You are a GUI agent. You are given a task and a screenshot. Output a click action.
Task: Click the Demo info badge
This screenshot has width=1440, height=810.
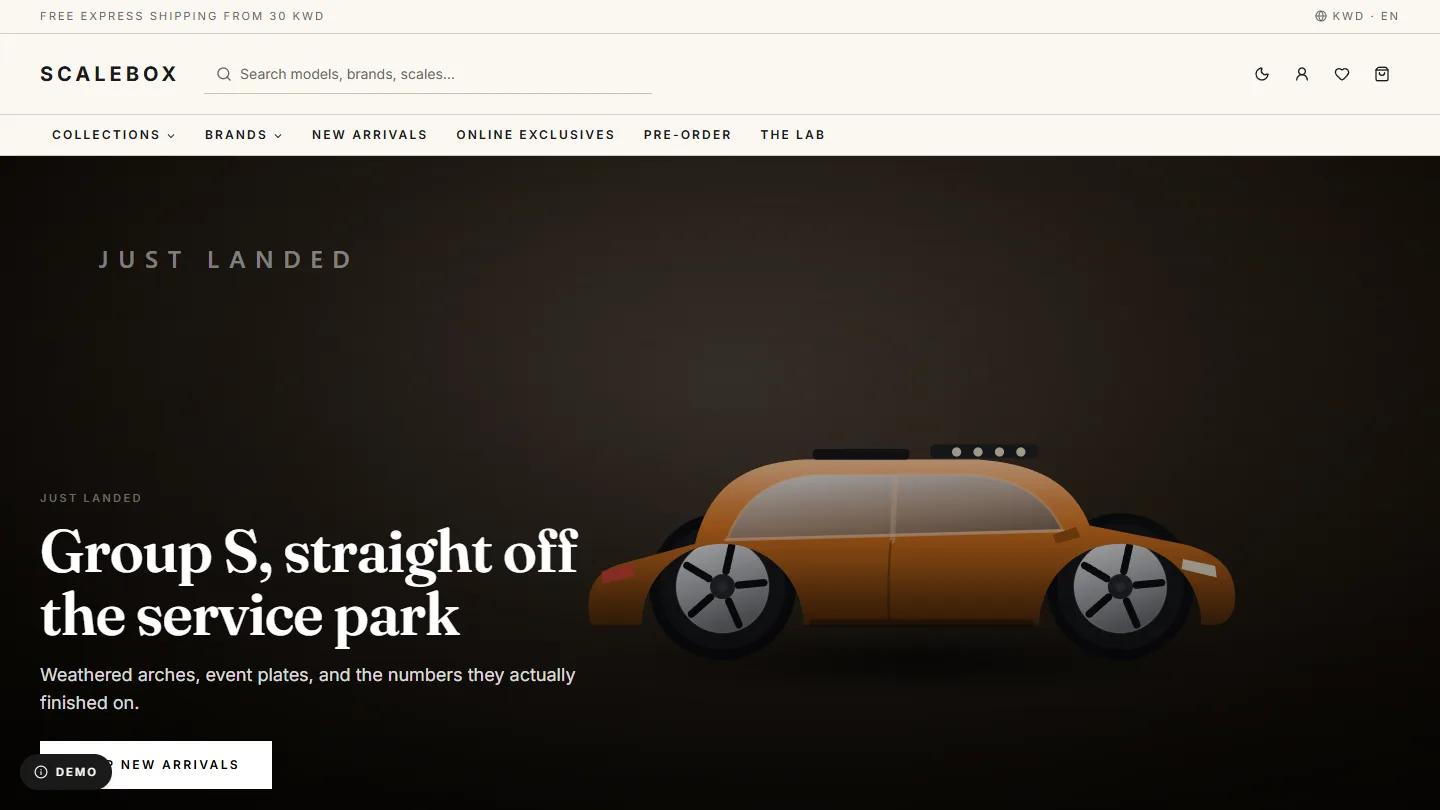[66, 772]
